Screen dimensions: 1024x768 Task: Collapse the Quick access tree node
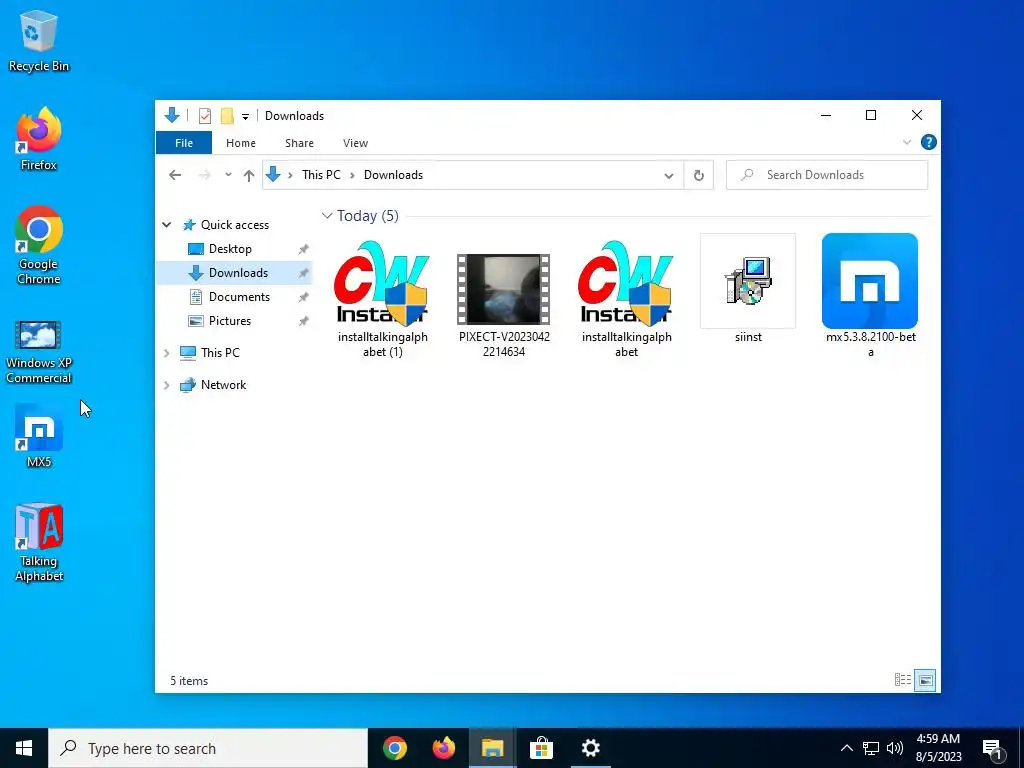point(167,225)
